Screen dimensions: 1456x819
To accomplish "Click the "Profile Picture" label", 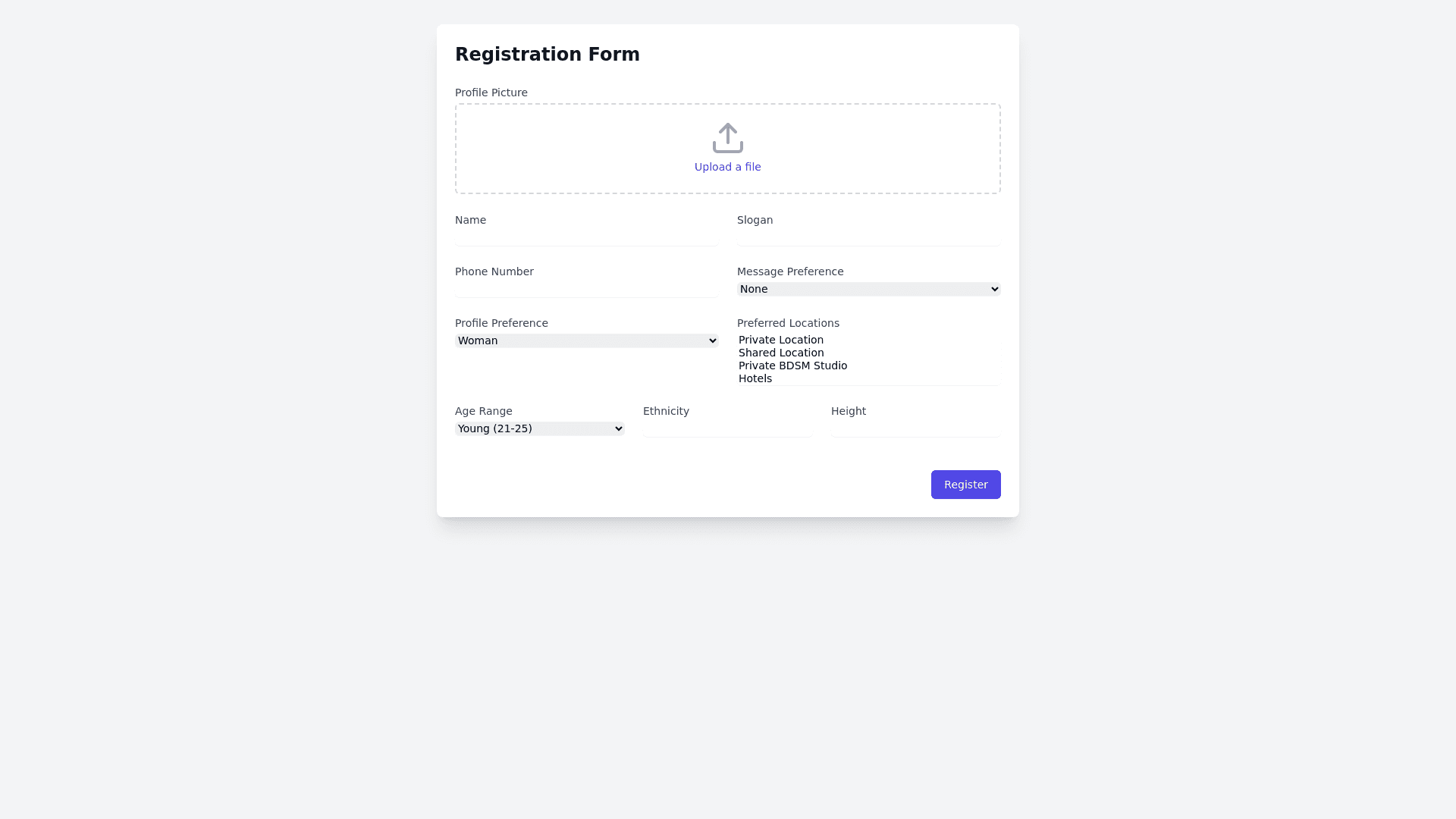I will click(491, 93).
